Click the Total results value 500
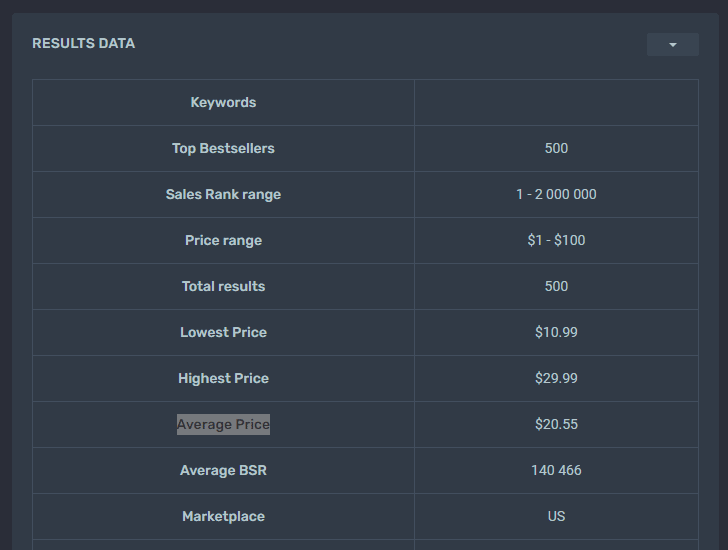The width and height of the screenshot is (728, 550). point(556,286)
